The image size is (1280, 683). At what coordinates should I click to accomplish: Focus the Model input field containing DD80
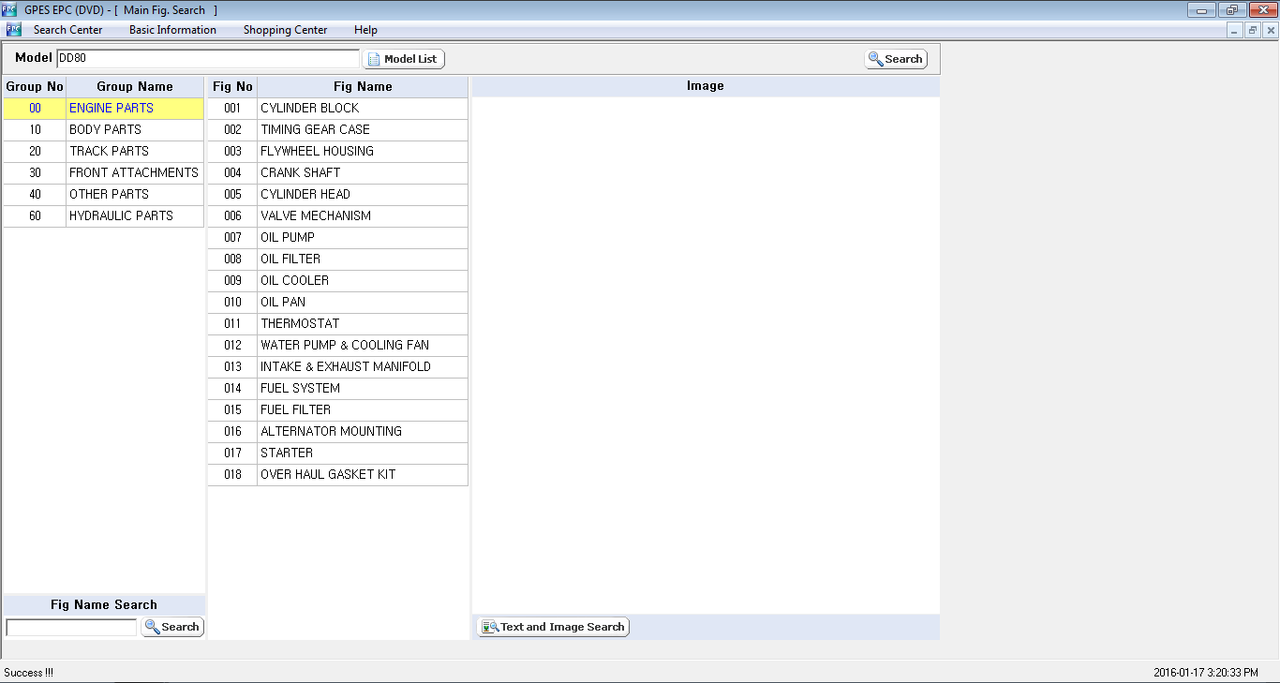(x=208, y=59)
